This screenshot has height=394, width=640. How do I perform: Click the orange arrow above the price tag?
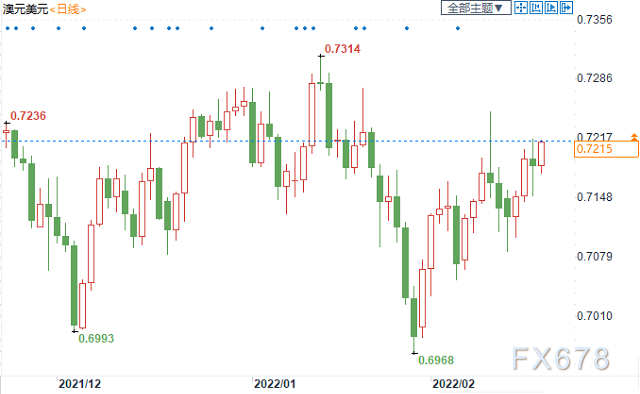coord(634,137)
